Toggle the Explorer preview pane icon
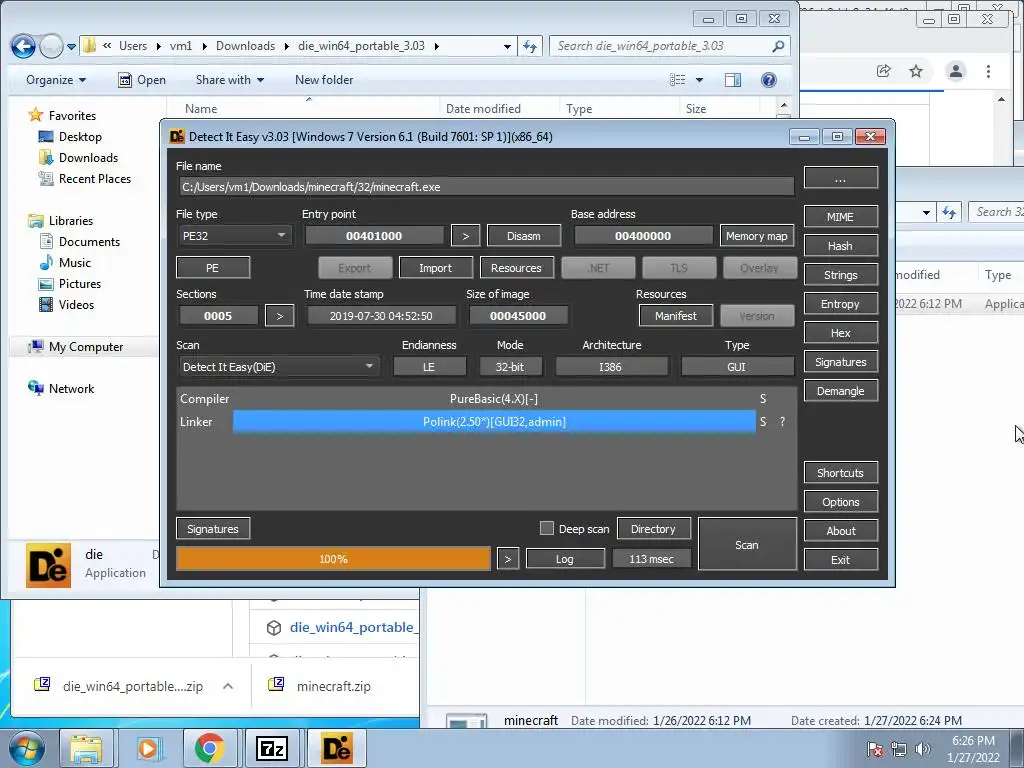This screenshot has width=1024, height=768. pos(733,80)
